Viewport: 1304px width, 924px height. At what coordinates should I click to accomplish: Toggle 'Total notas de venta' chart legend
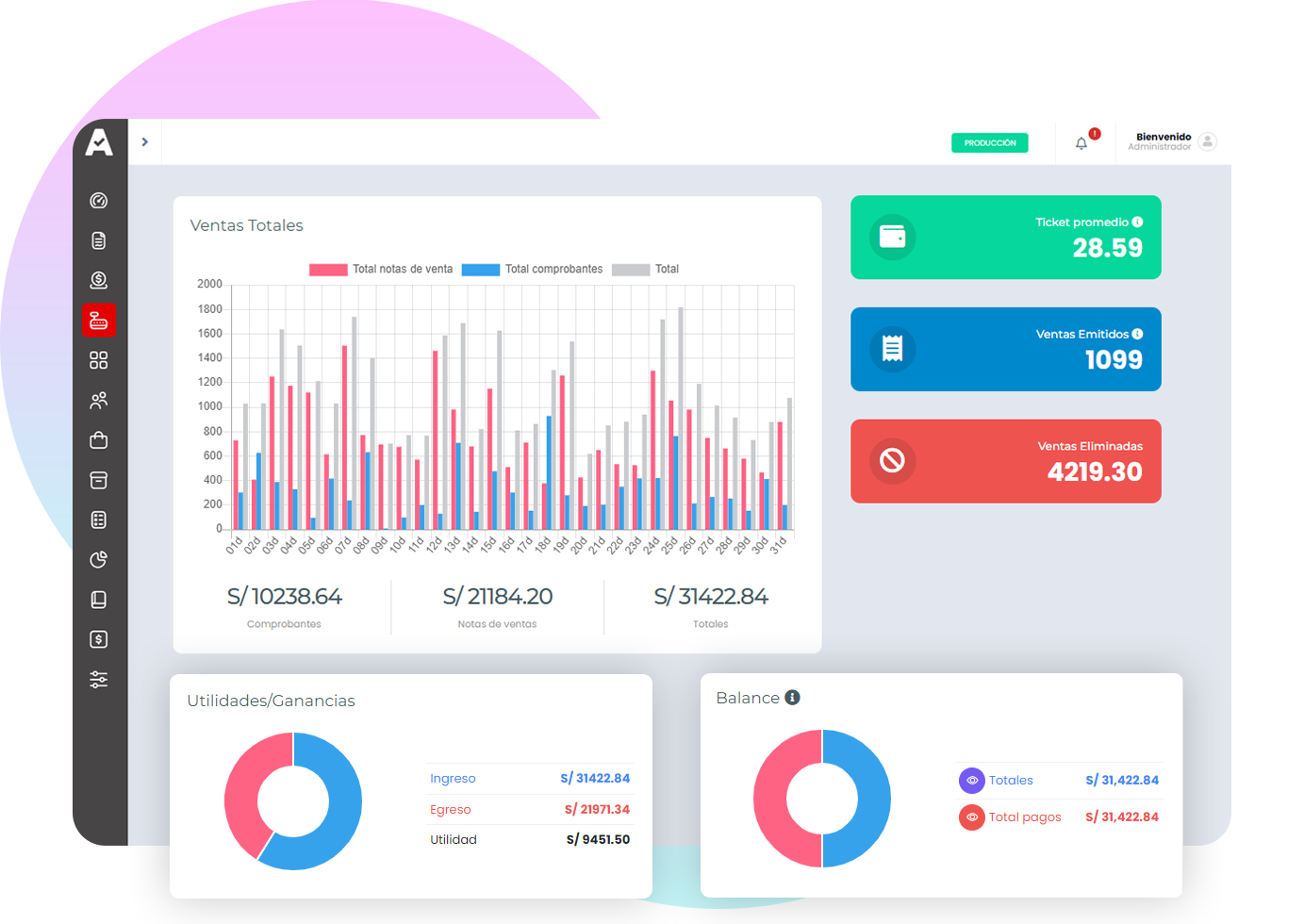click(x=381, y=270)
